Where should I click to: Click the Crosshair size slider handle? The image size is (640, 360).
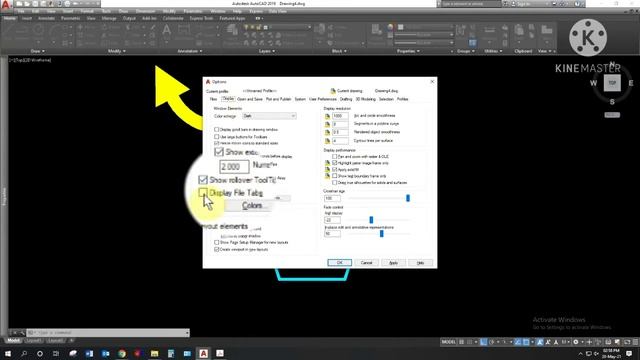click(x=408, y=198)
